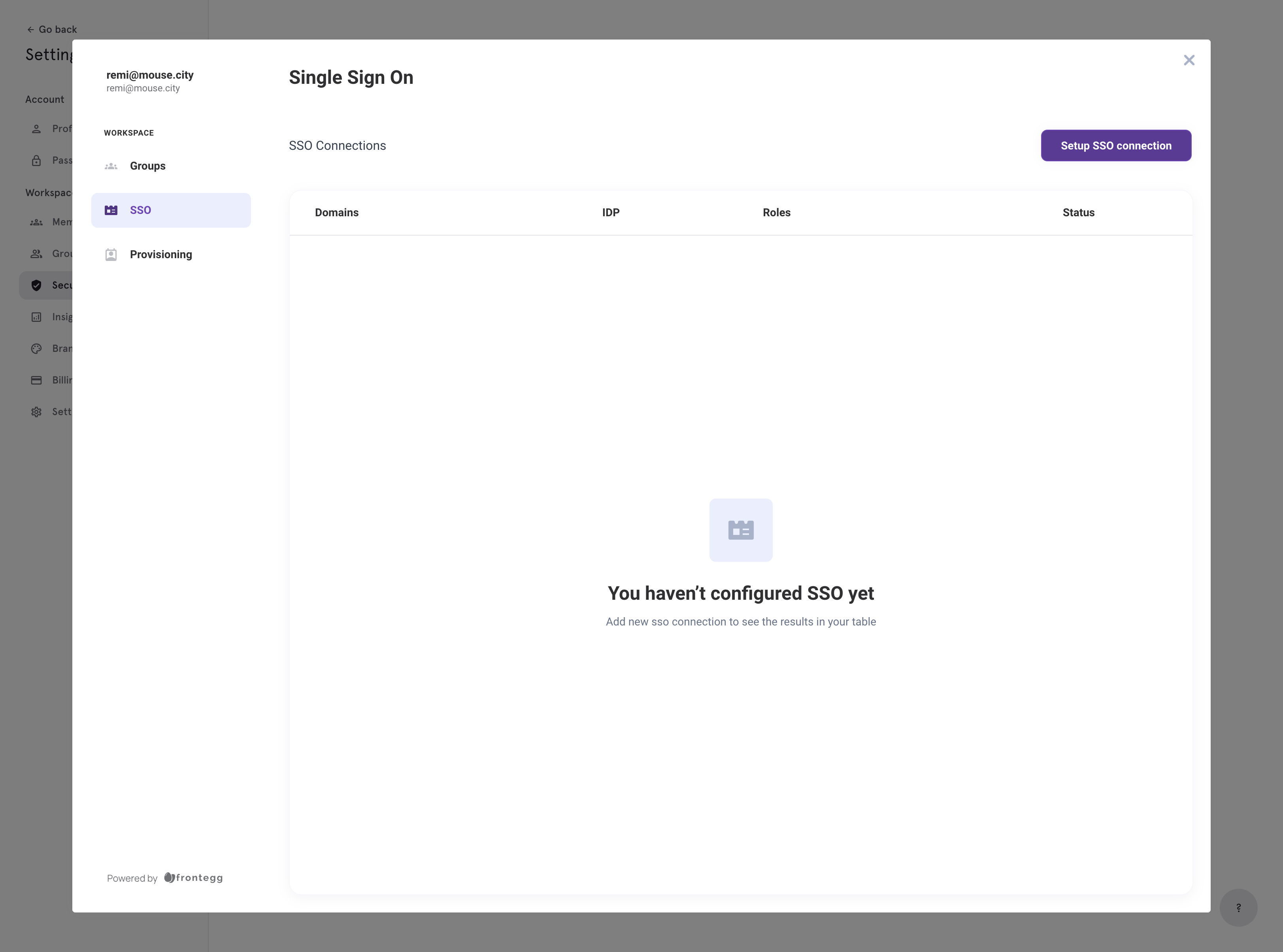
Task: Click the Provisioning contact icon
Action: [x=111, y=255]
